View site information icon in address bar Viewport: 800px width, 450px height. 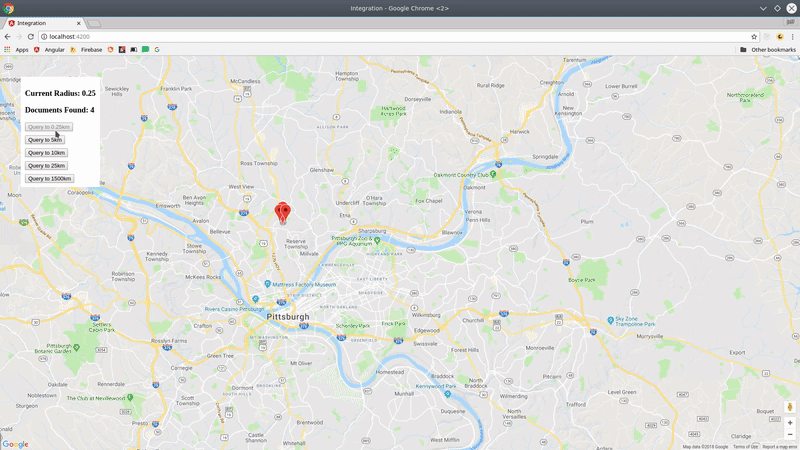point(44,37)
